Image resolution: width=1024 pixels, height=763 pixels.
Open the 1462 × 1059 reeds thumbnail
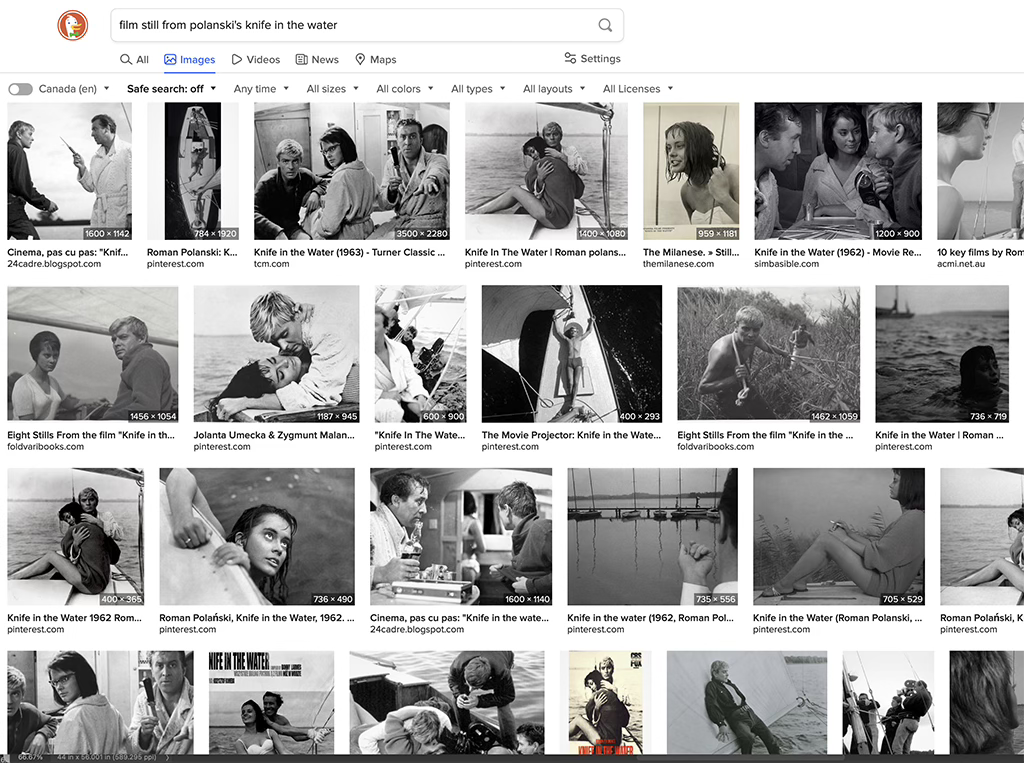769,353
